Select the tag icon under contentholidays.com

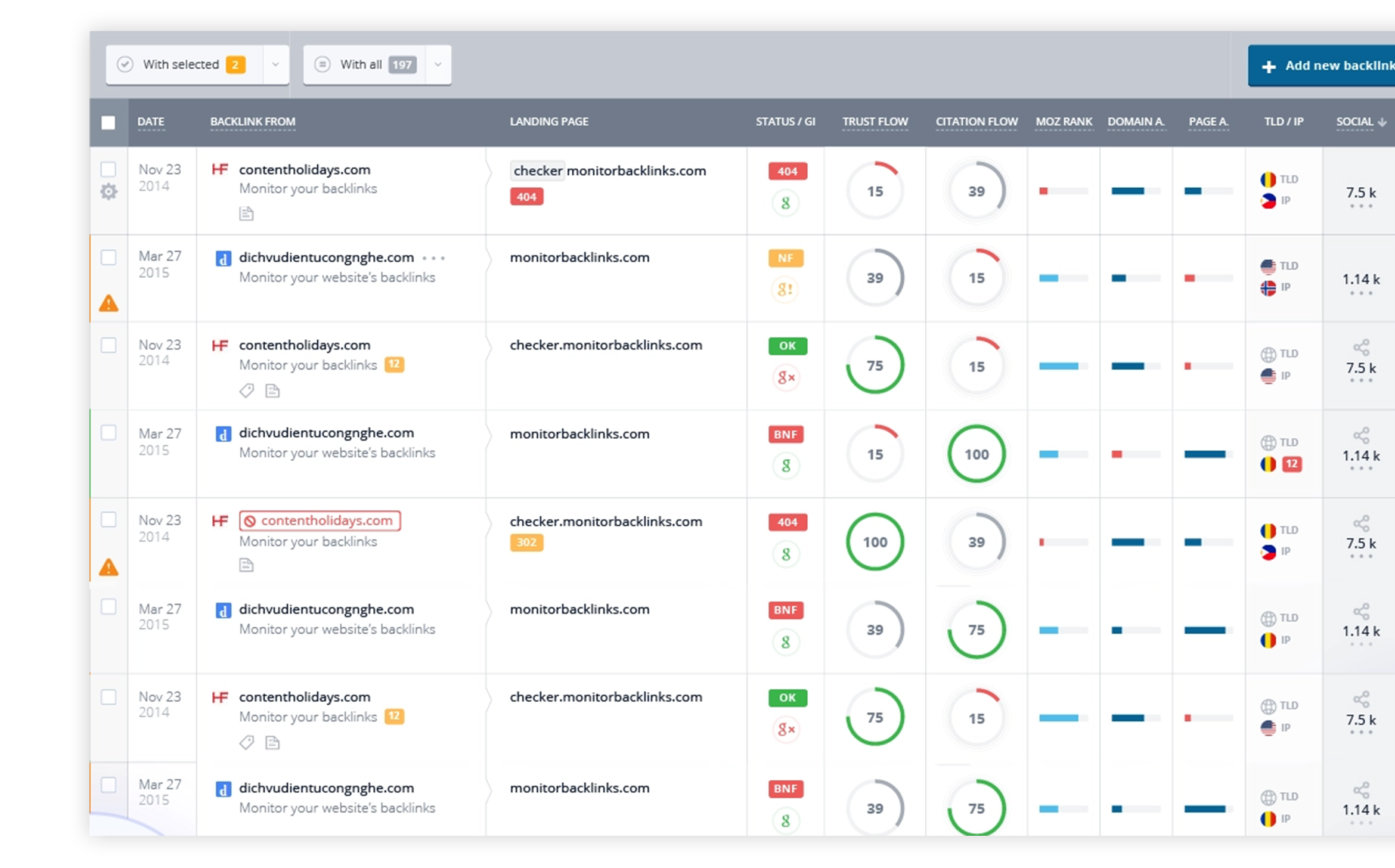[246, 391]
